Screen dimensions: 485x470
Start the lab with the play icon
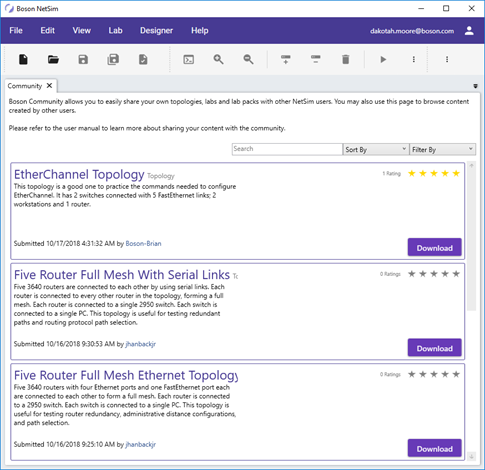tap(383, 60)
